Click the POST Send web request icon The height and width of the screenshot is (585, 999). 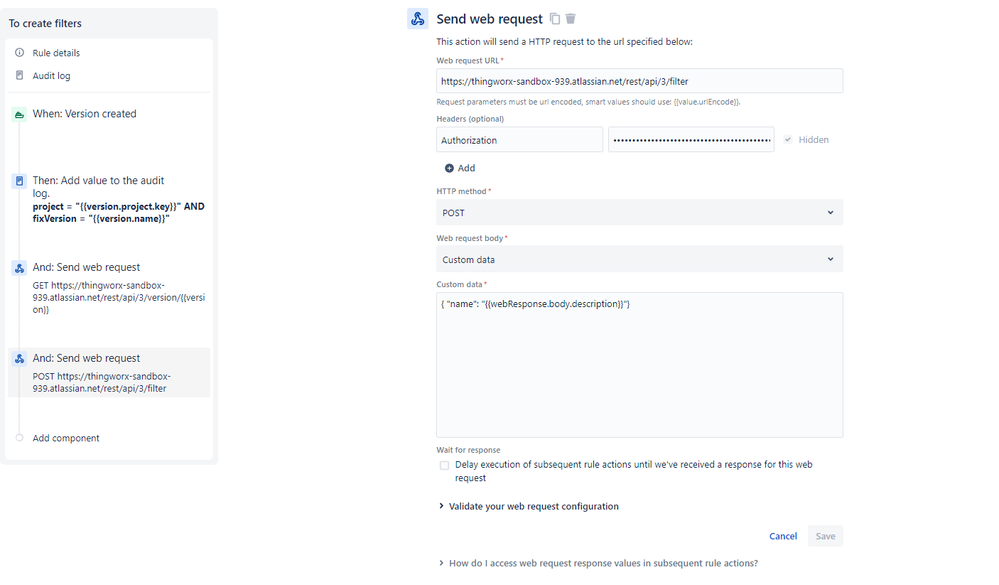(19, 359)
